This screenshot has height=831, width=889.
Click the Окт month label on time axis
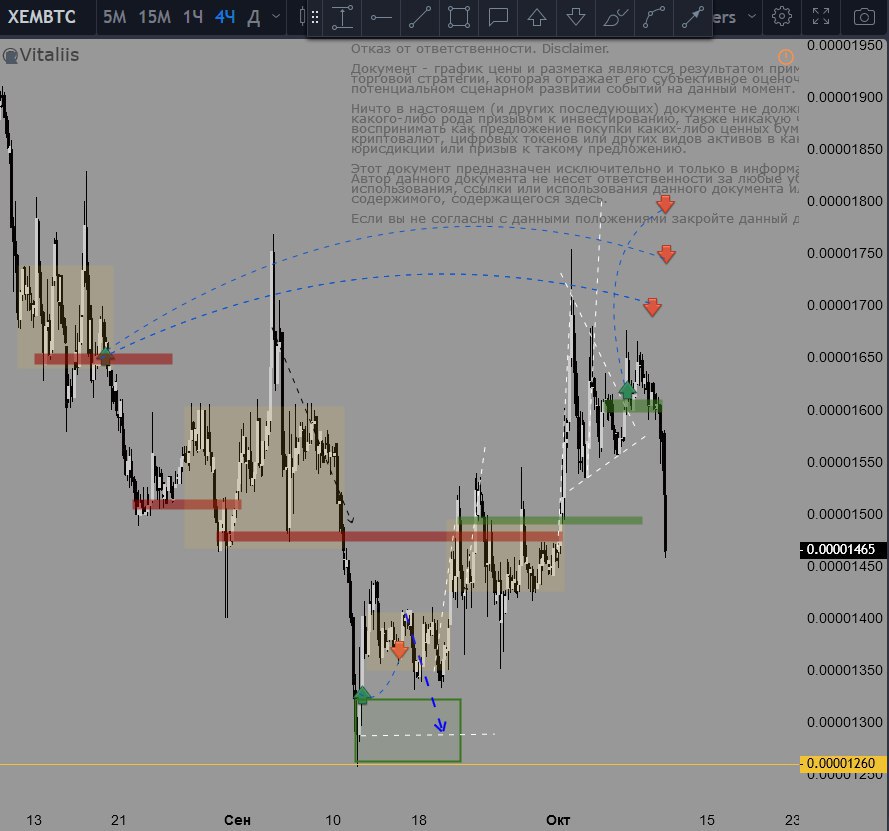tap(558, 820)
